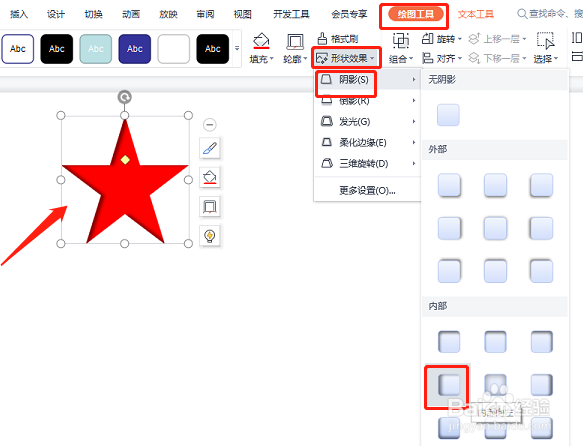Expand the shape styles gallery

tap(237, 48)
